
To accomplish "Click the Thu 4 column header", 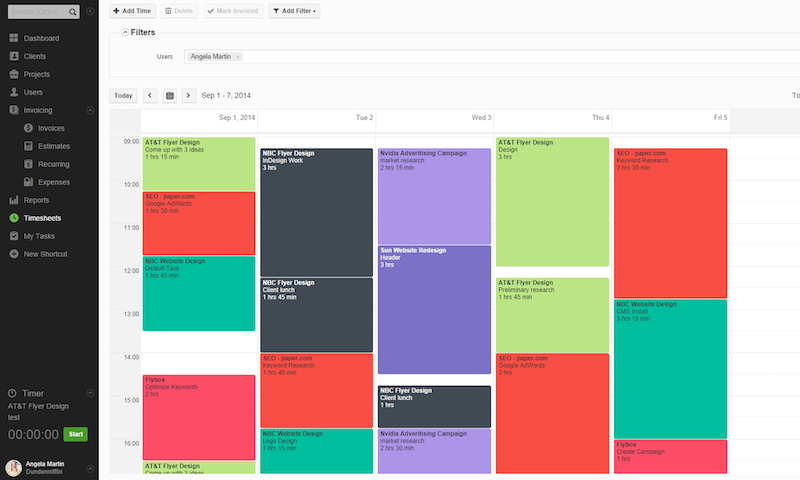I will coord(601,117).
